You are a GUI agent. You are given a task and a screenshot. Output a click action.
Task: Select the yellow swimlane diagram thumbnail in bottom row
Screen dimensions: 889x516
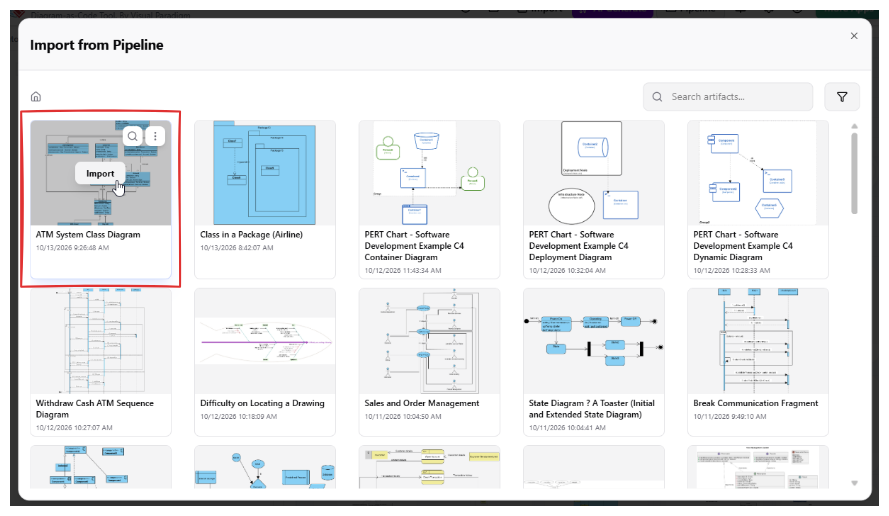(x=429, y=467)
